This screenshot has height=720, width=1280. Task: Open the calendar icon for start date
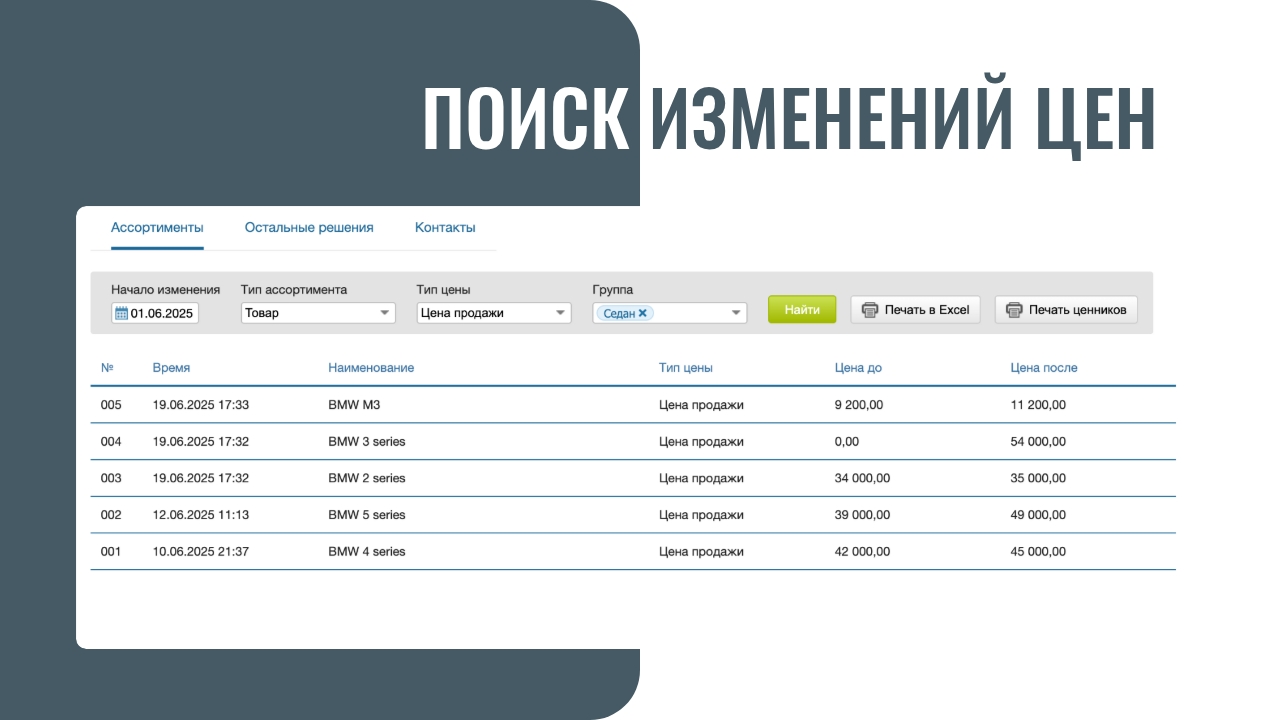[x=121, y=313]
